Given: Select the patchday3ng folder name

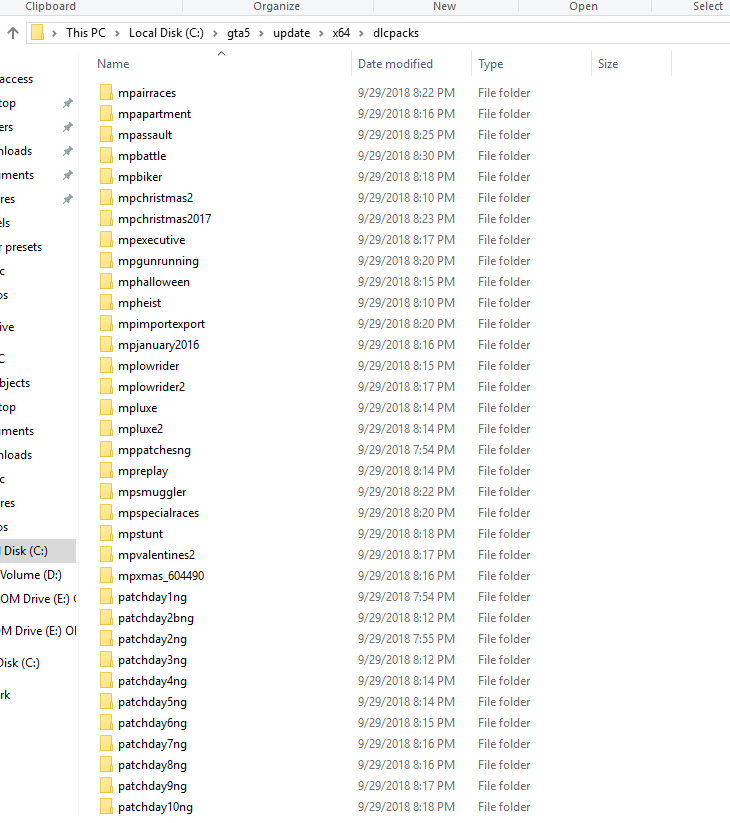Looking at the screenshot, I should [152, 660].
